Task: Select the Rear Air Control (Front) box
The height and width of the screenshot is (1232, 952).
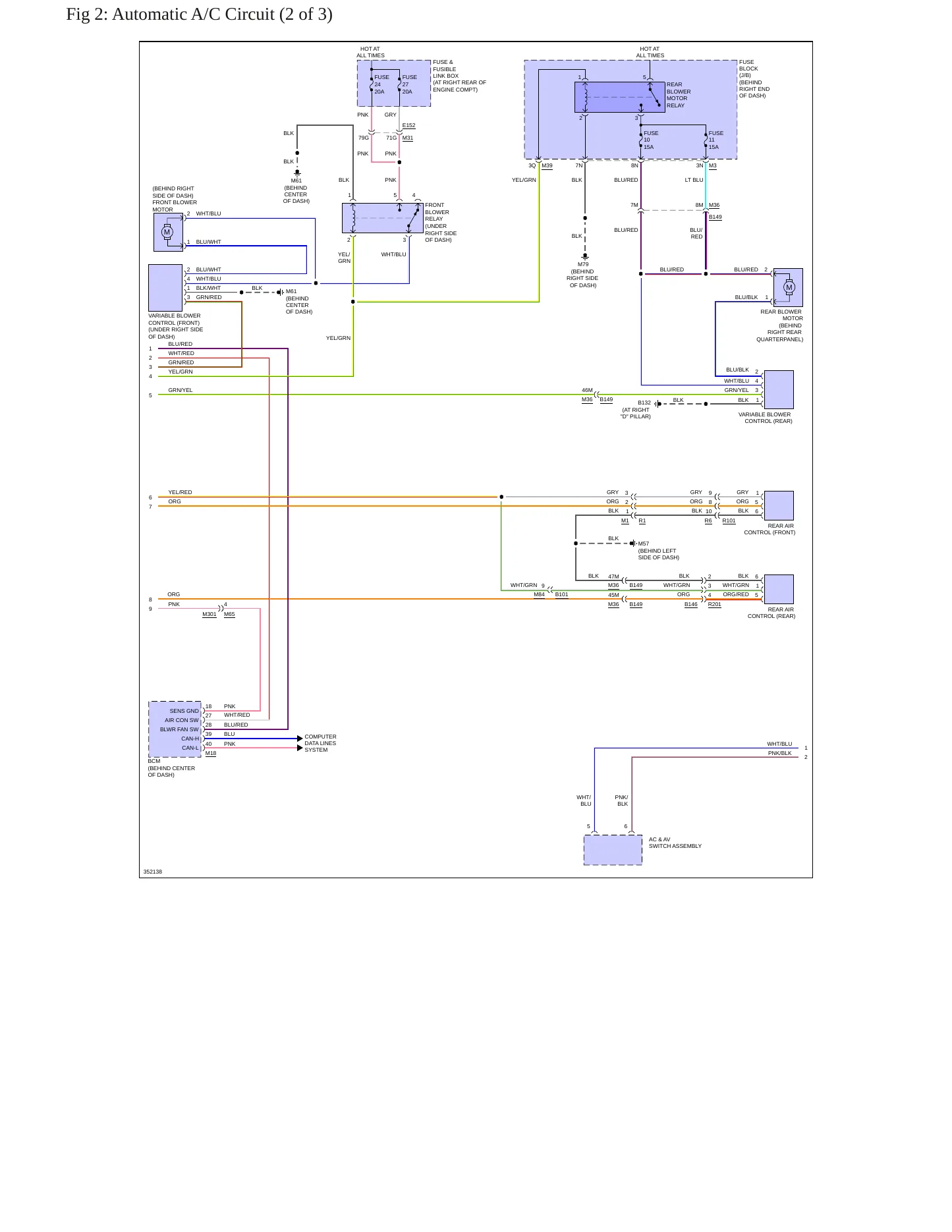Action: click(779, 506)
